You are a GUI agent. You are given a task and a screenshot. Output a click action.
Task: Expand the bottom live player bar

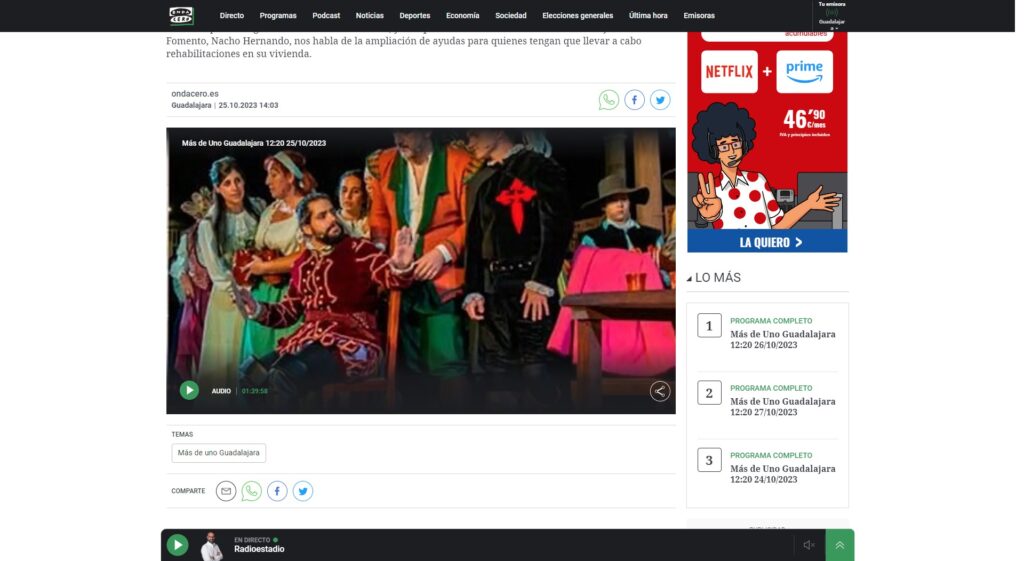click(839, 545)
